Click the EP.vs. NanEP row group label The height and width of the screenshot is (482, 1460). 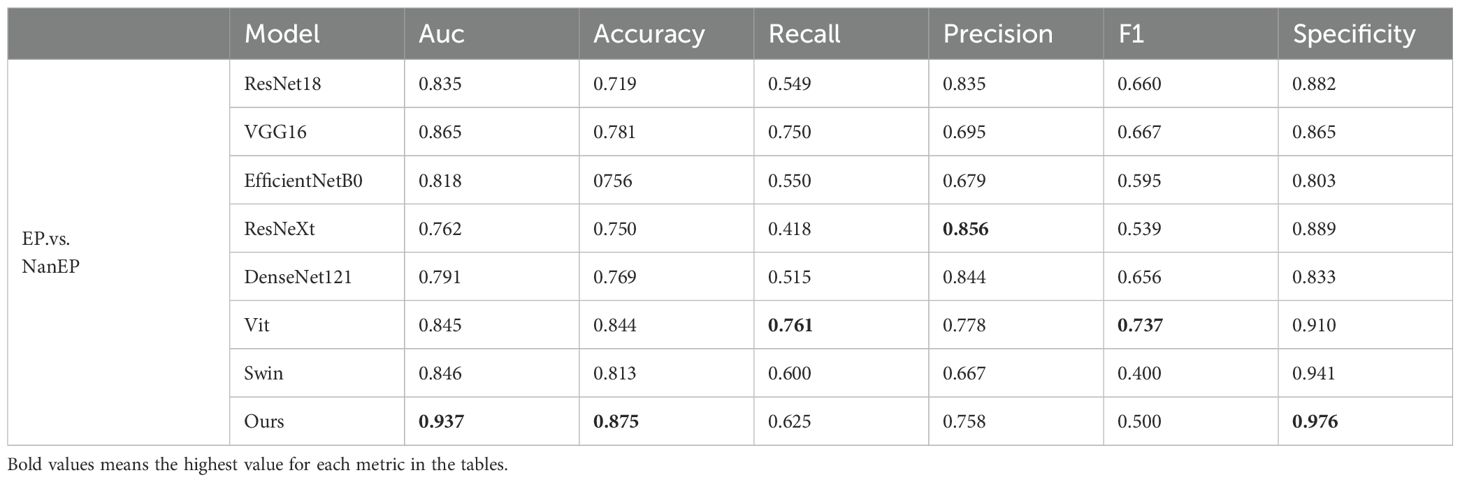click(x=51, y=252)
